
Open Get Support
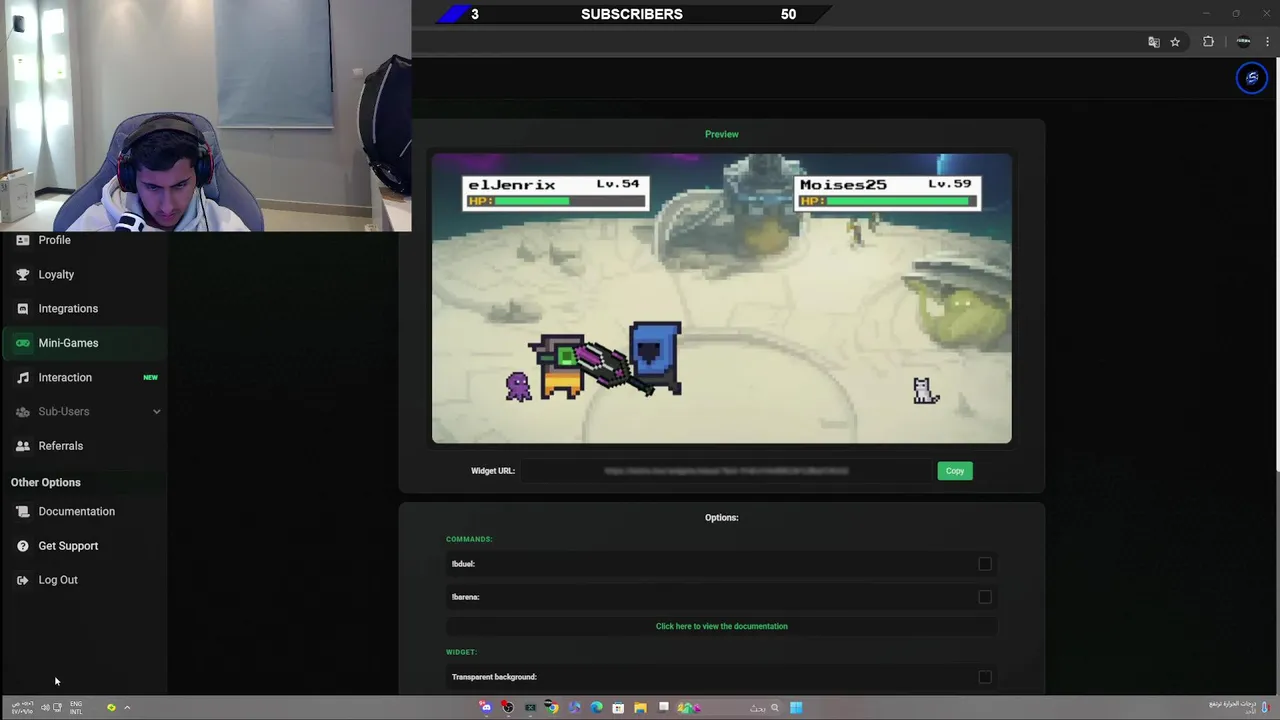(68, 546)
